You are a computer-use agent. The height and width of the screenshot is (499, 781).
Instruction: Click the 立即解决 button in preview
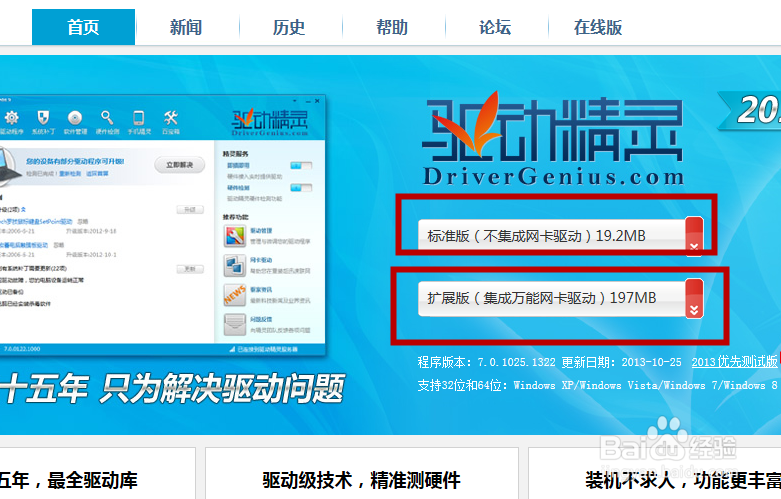[179, 165]
